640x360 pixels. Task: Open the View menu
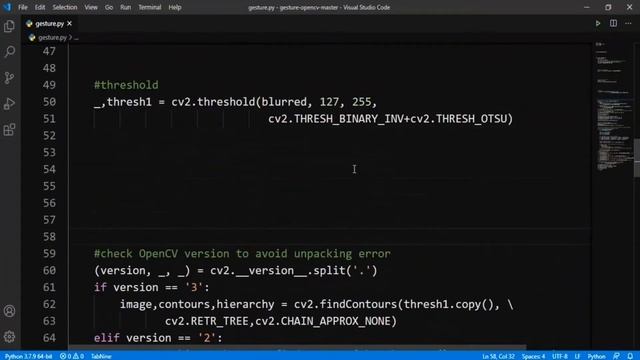[x=91, y=7]
